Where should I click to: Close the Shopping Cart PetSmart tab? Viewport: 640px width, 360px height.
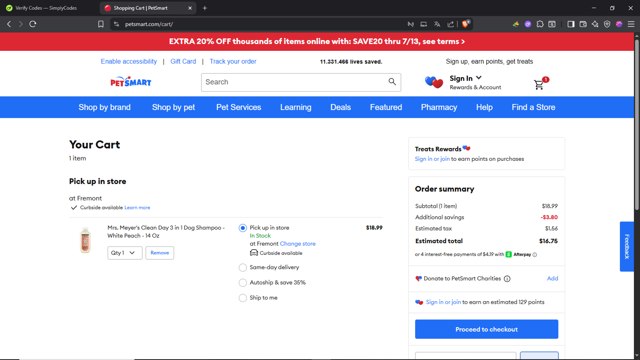(x=190, y=8)
